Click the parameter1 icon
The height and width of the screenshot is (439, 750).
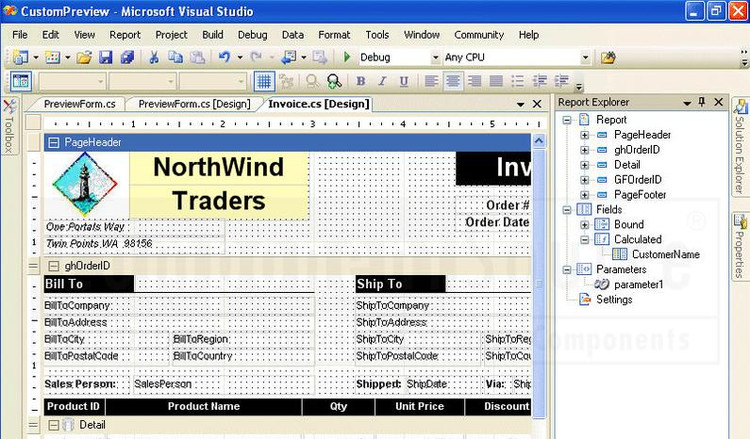[x=601, y=284]
